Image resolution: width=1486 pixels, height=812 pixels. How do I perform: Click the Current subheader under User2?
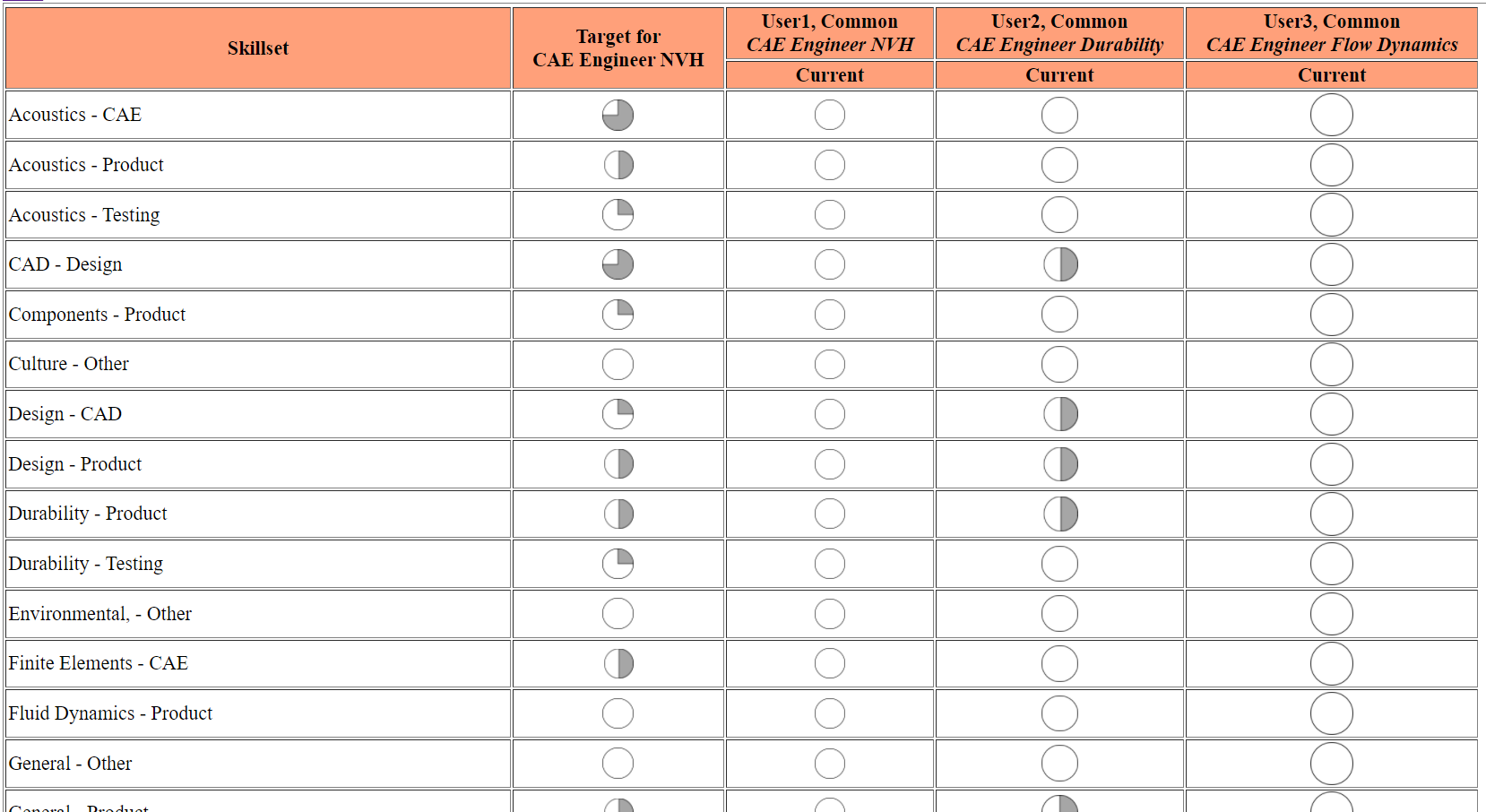click(x=1059, y=75)
